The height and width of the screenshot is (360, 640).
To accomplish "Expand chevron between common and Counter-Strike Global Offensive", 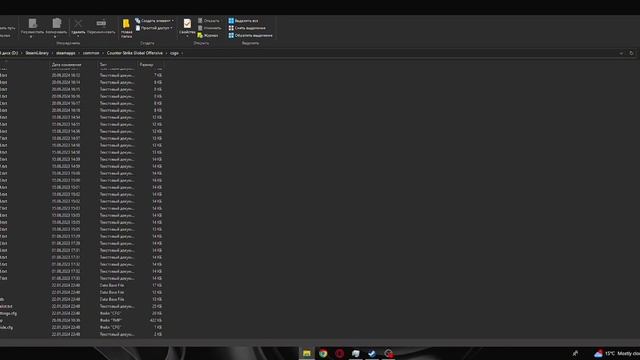I will click(103, 53).
